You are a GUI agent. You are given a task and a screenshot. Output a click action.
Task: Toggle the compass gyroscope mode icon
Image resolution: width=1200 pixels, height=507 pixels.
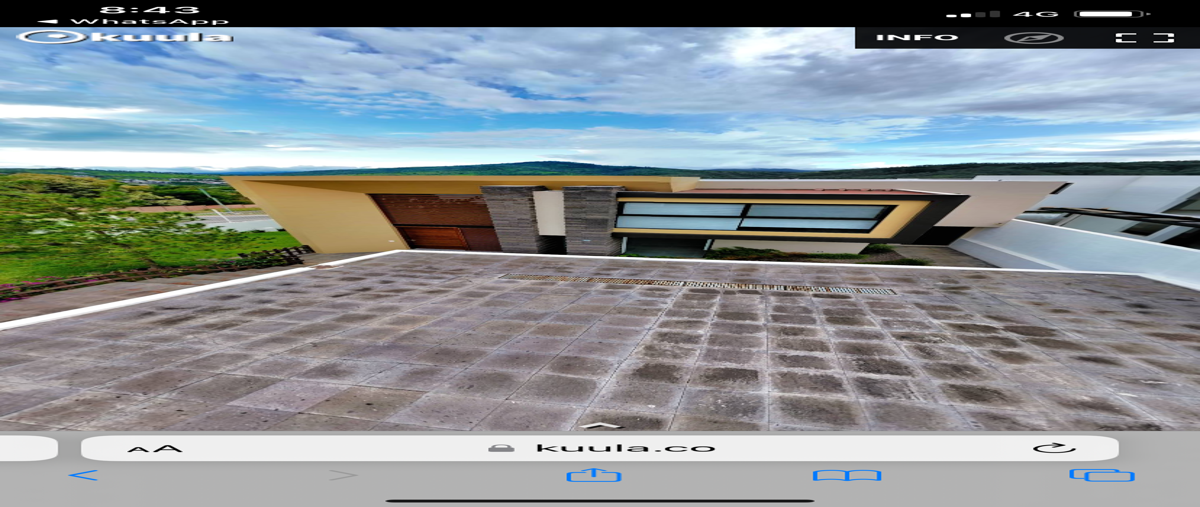pos(1034,38)
